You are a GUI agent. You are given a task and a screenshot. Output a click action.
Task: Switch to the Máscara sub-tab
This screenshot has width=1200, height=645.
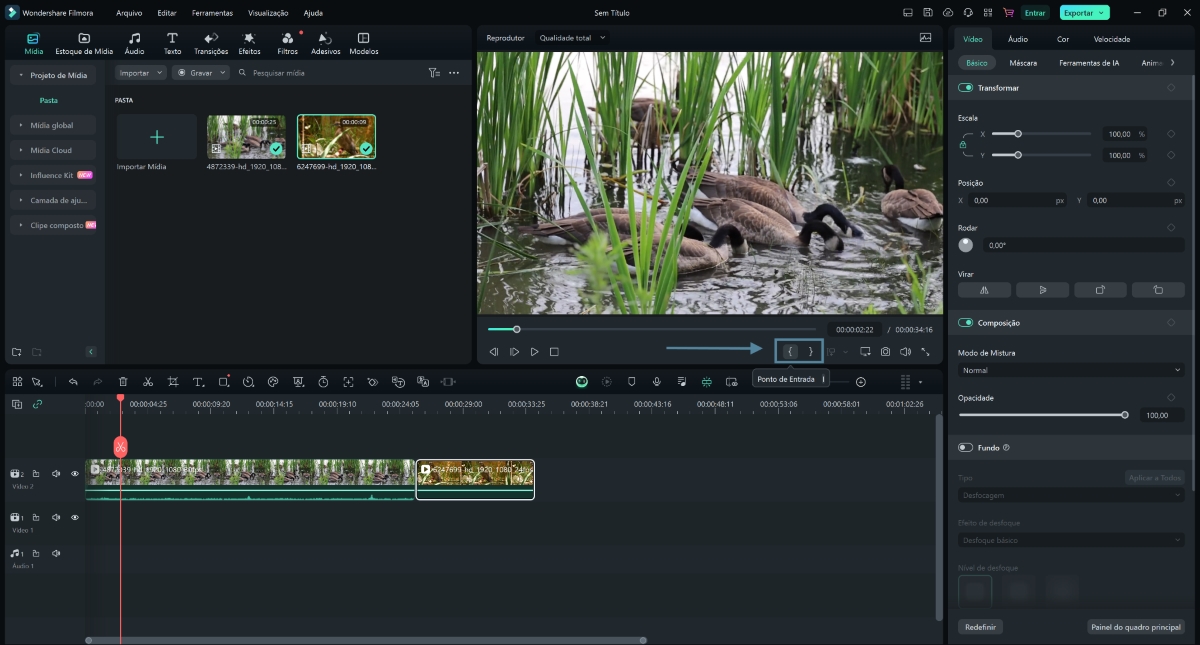pyautogui.click(x=1023, y=63)
